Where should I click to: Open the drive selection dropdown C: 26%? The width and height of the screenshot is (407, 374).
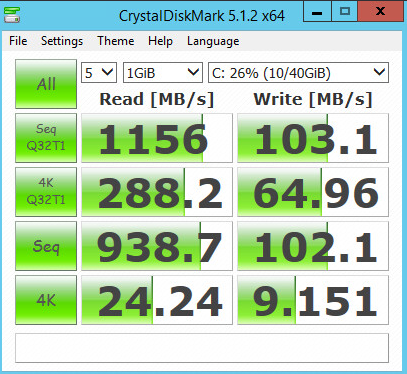click(x=298, y=72)
